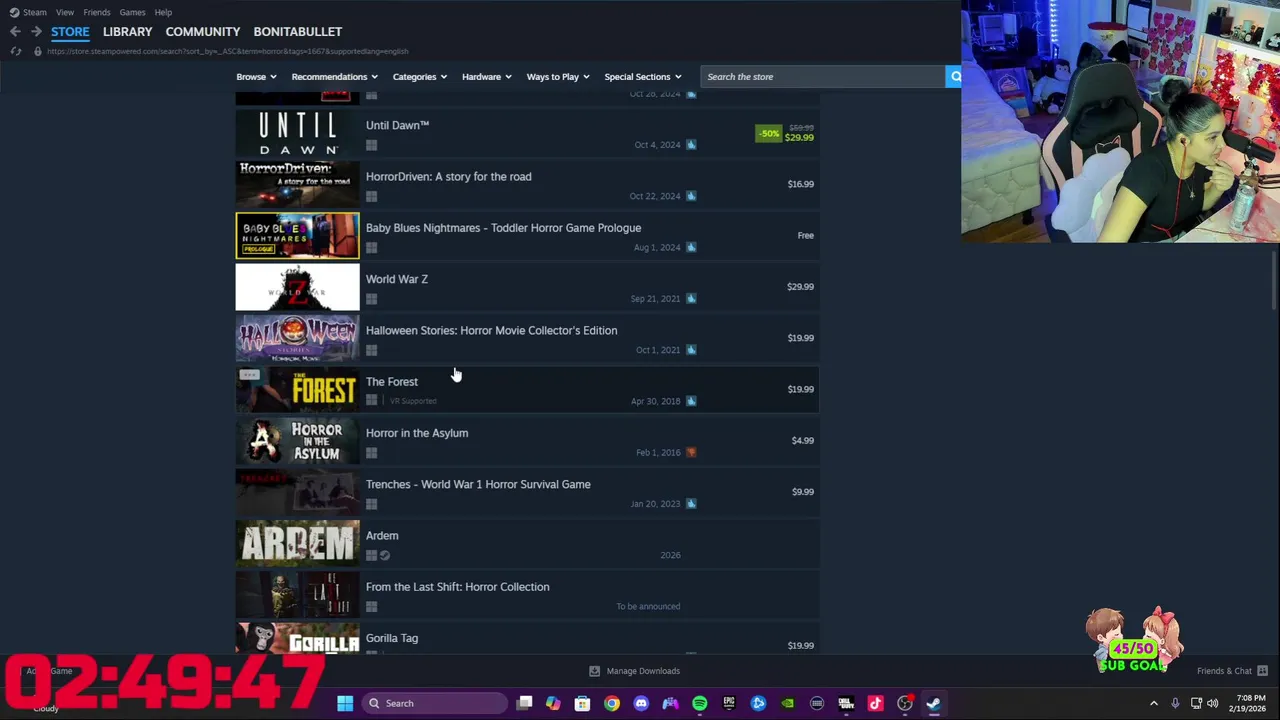Open Discord from the taskbar

(641, 703)
